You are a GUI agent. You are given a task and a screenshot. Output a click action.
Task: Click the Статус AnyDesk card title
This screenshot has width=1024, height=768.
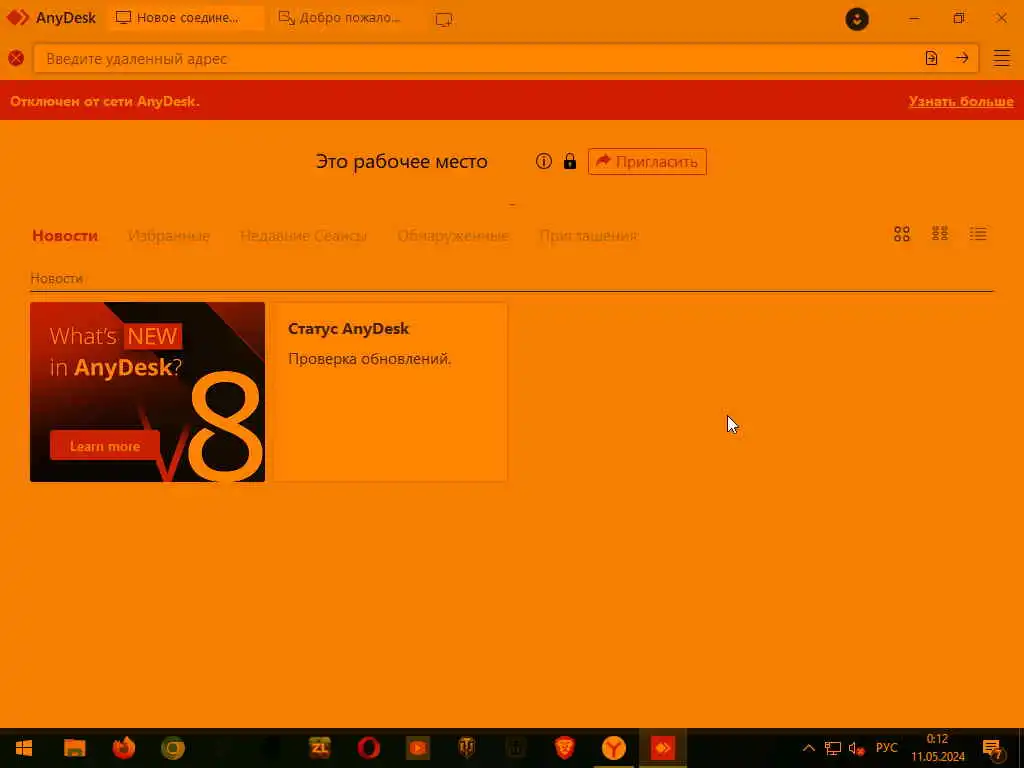point(348,328)
